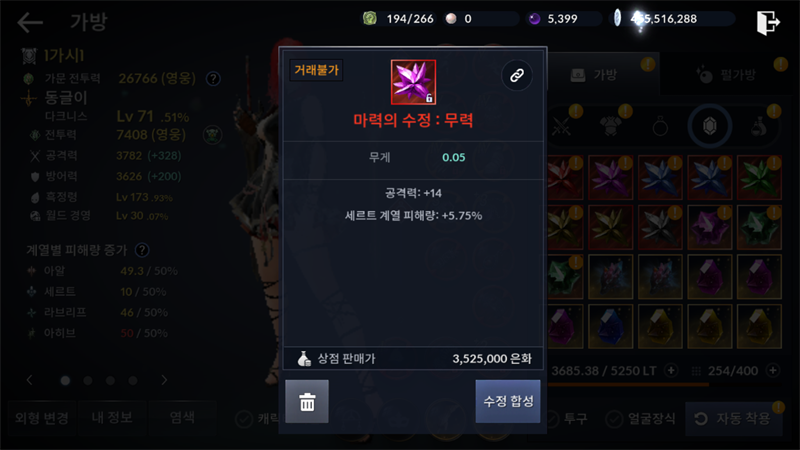Go to next stats page arrow
This screenshot has height=450, width=800.
click(164, 380)
